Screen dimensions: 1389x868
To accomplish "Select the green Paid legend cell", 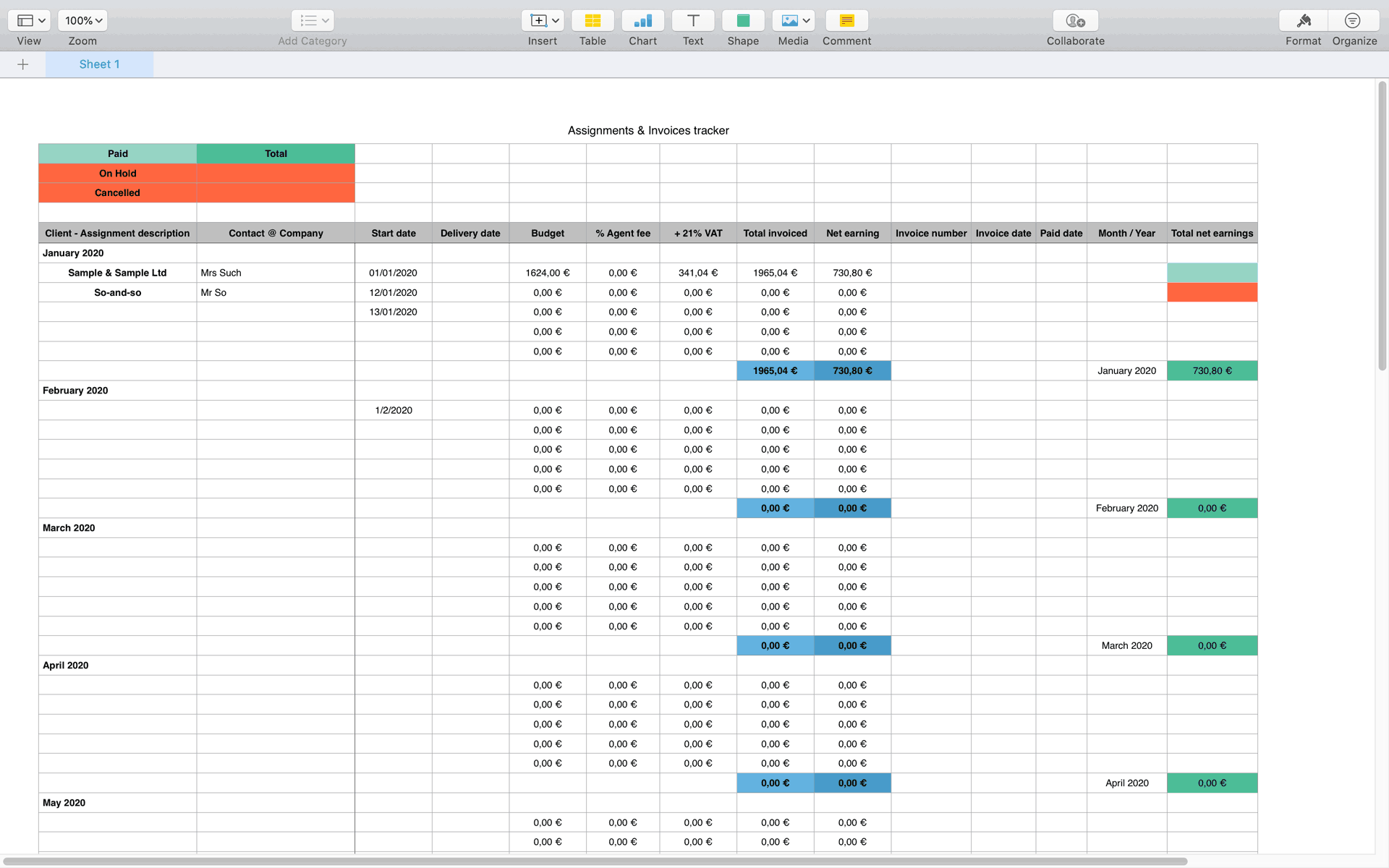I will (117, 153).
